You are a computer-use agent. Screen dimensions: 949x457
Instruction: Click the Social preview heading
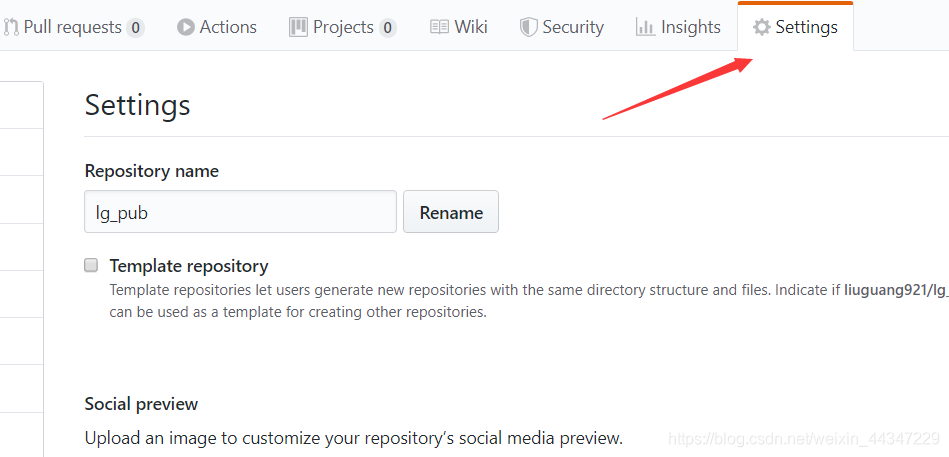141,404
